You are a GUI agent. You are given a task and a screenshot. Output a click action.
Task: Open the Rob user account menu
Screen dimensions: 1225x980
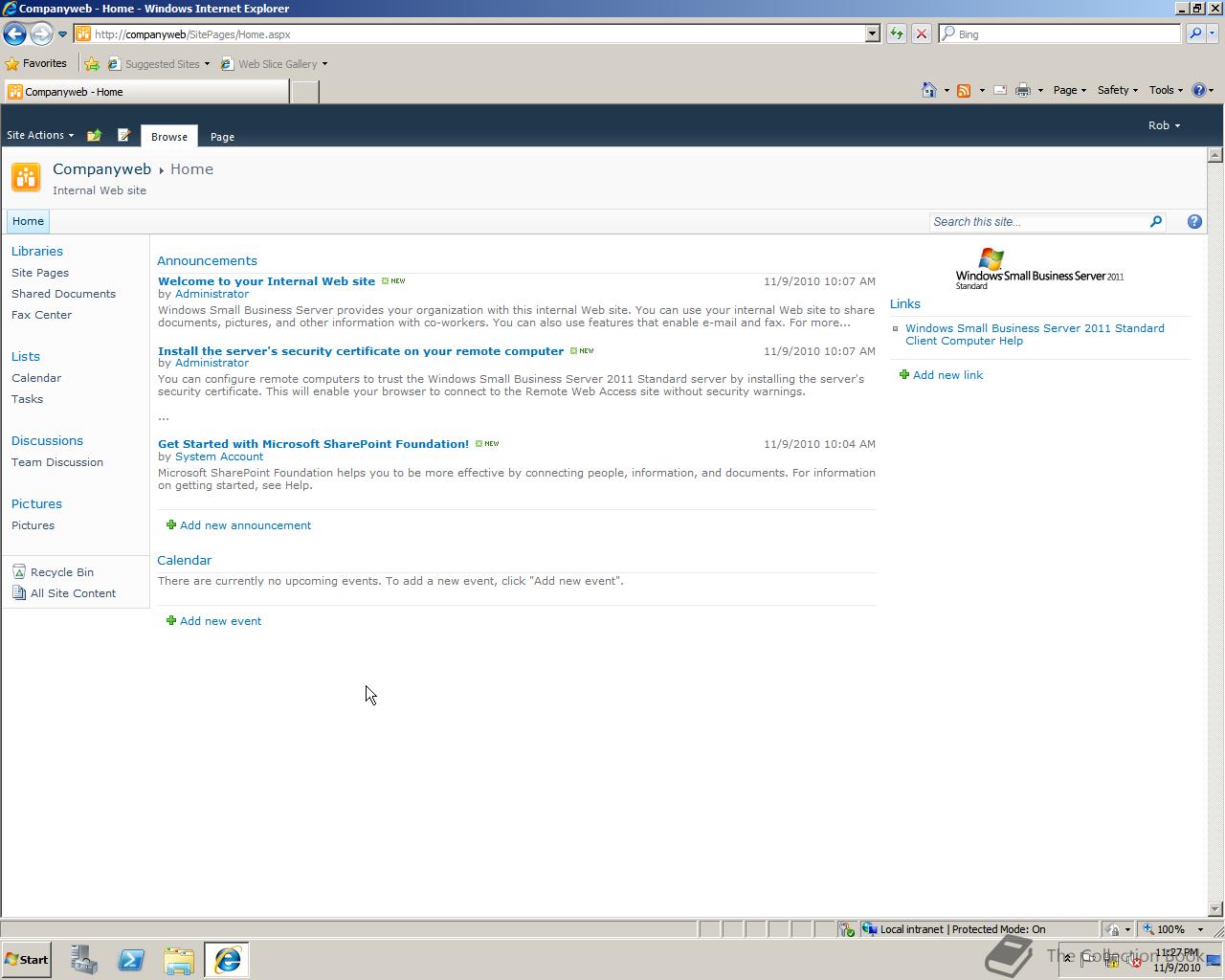(1164, 125)
